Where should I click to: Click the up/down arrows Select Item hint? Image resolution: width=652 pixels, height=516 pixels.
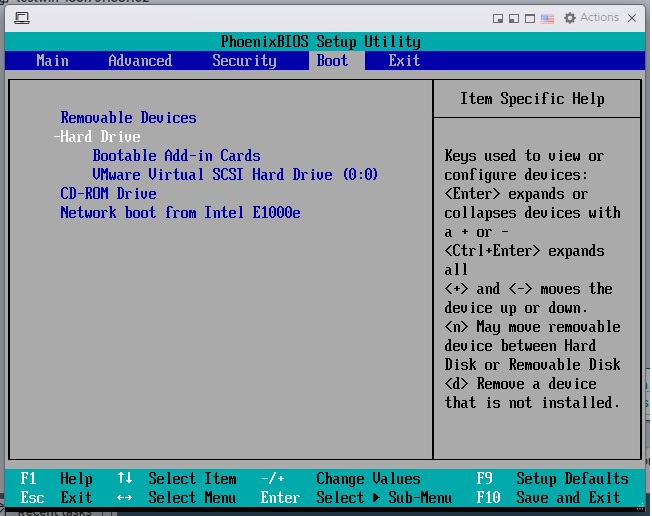pos(177,479)
